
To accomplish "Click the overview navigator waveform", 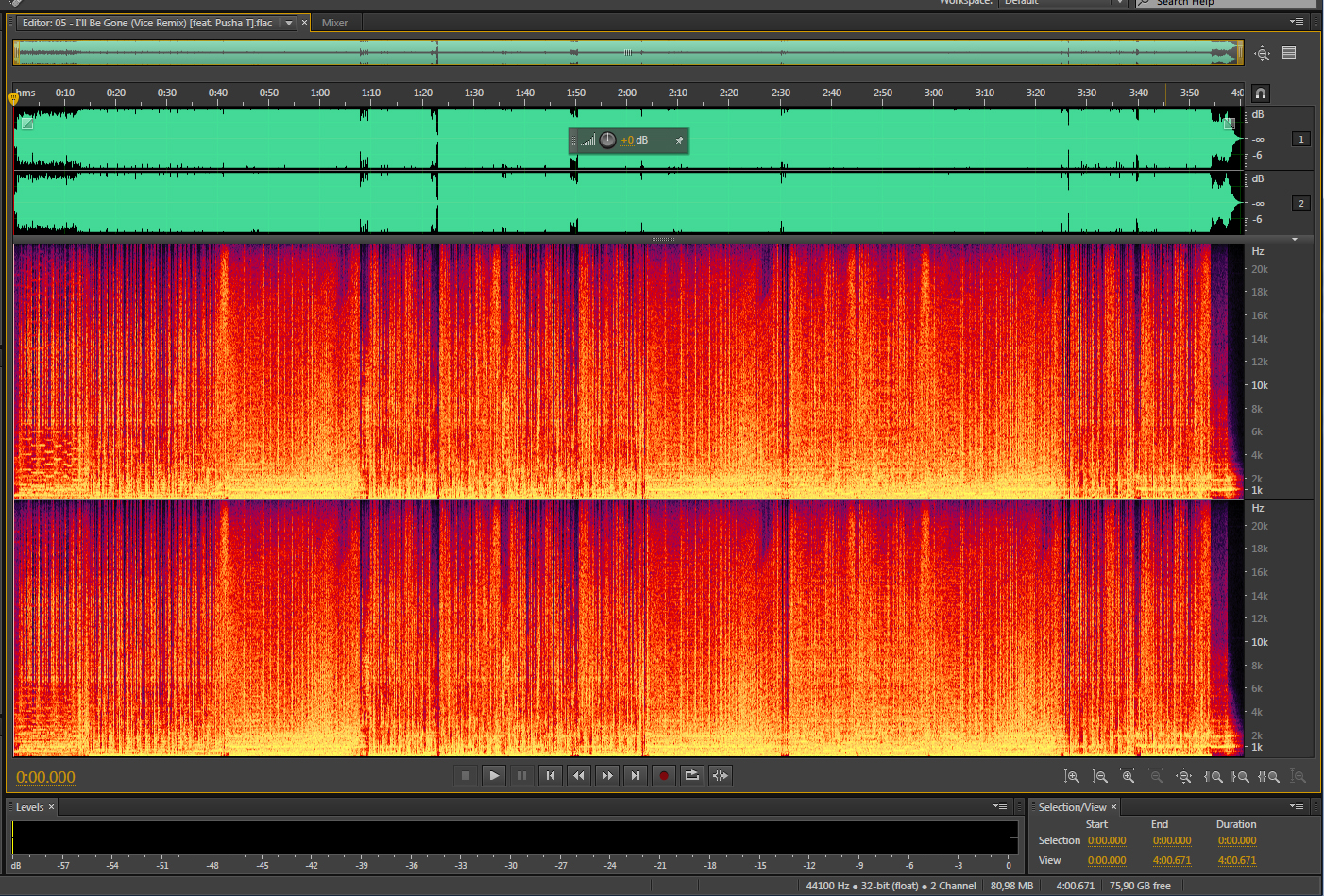I will tap(628, 53).
